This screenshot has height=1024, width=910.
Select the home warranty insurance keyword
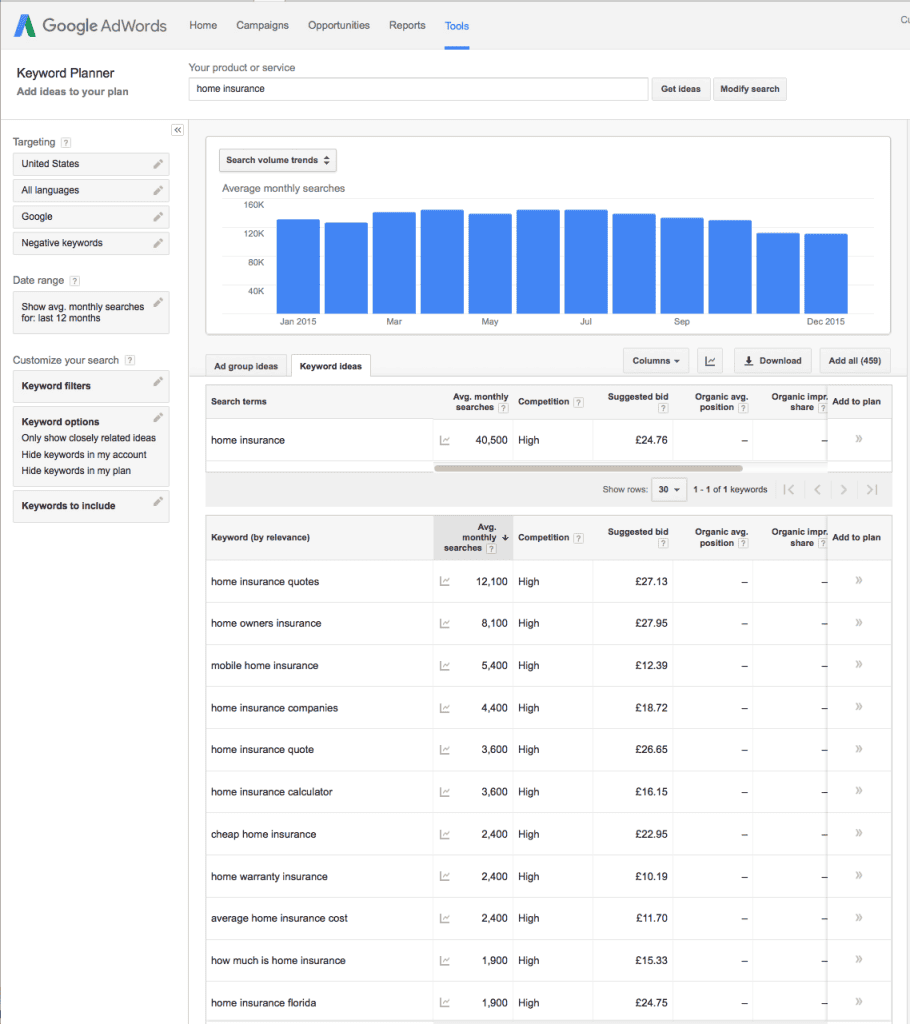(x=269, y=876)
